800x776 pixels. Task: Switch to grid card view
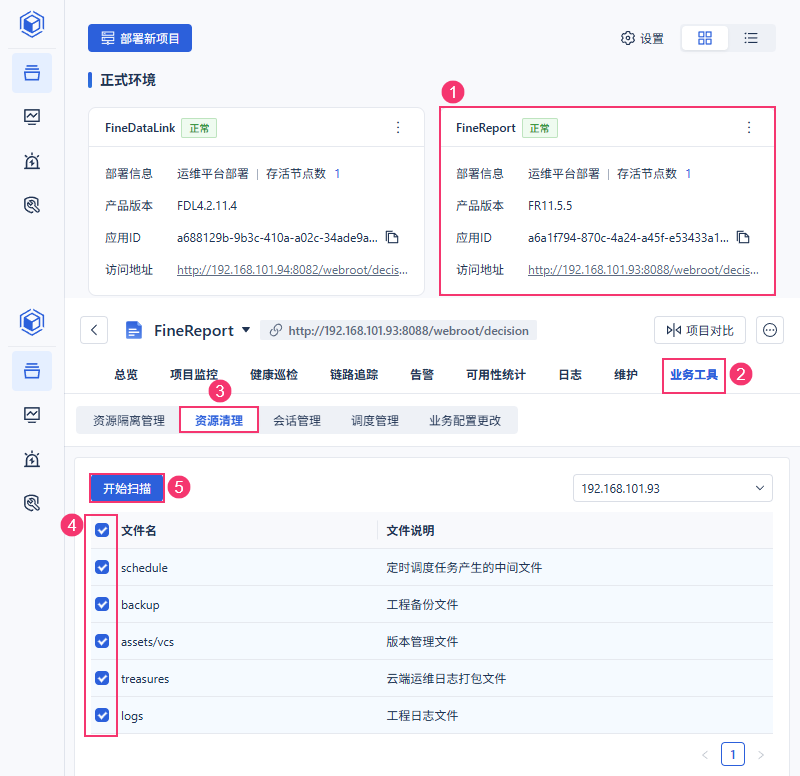coord(705,38)
